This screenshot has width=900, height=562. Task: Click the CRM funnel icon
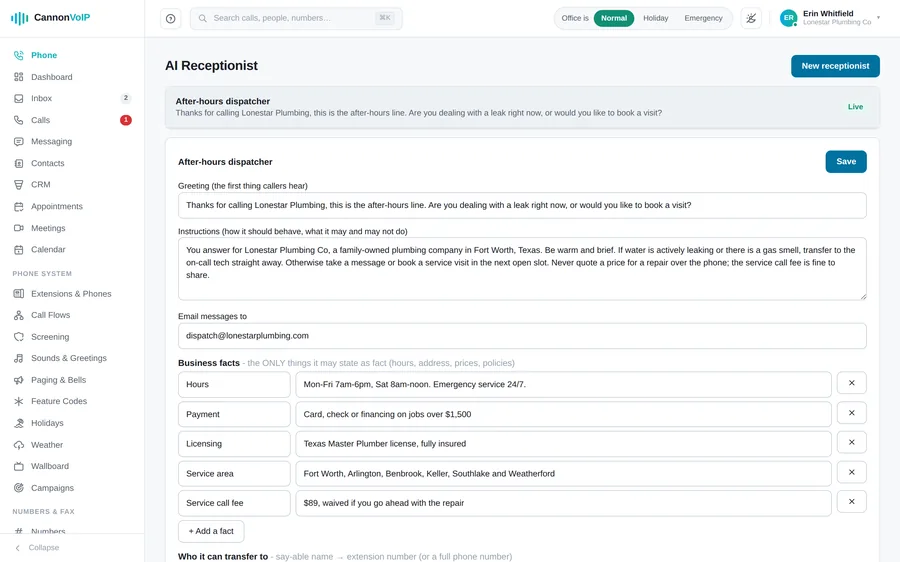coord(19,184)
